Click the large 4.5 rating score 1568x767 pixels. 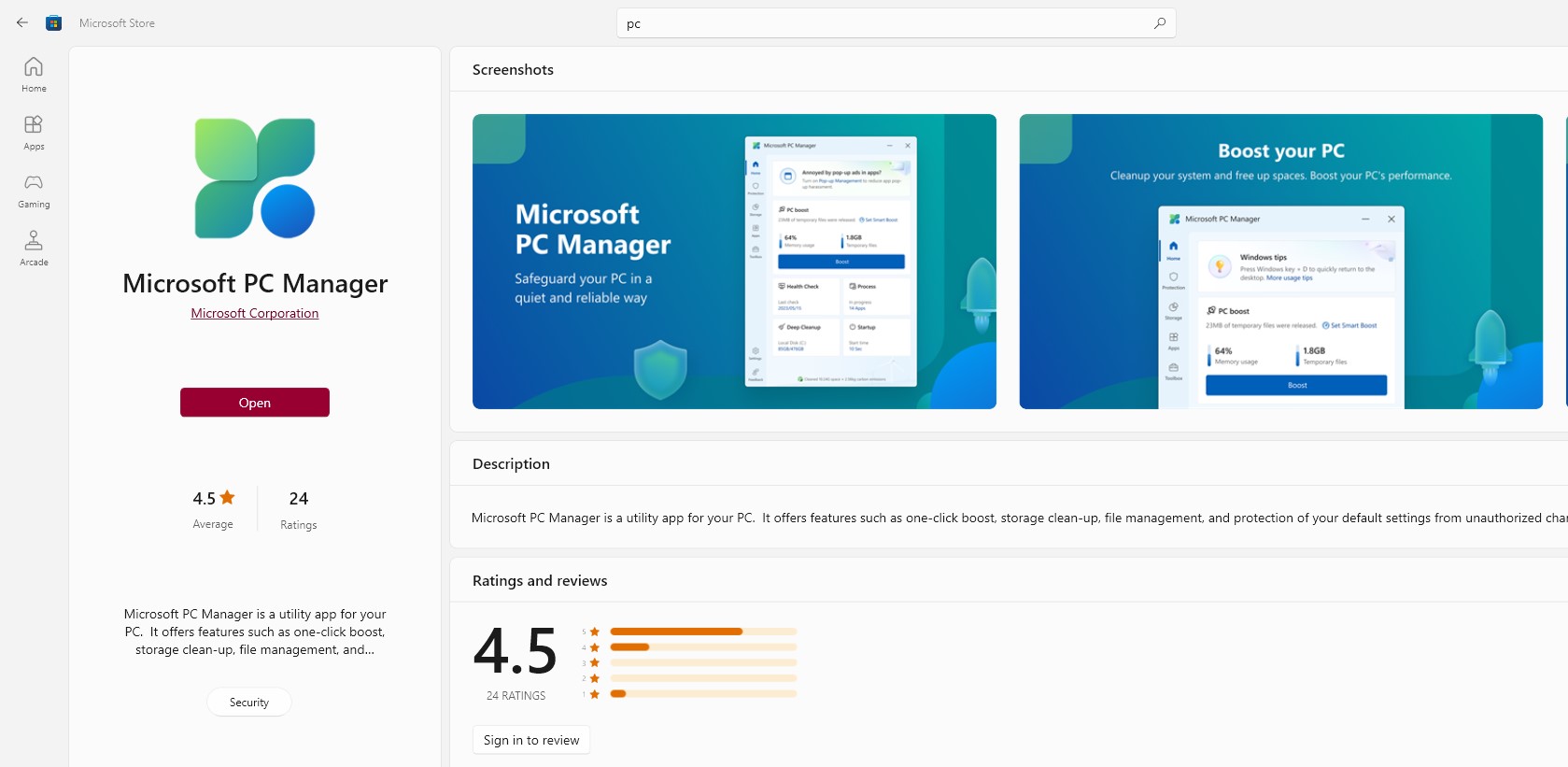(516, 651)
